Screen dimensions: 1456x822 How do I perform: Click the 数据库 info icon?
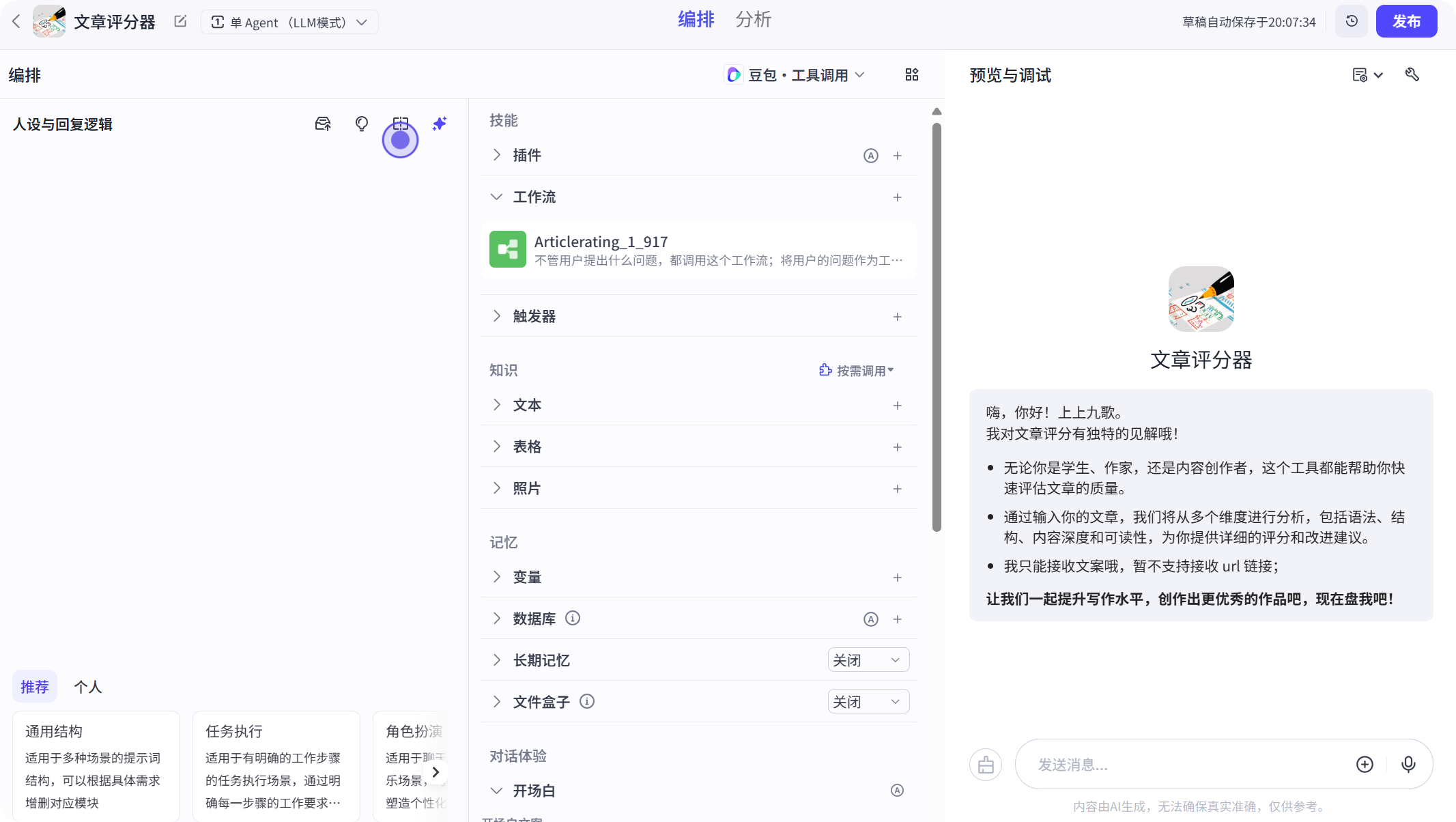click(573, 618)
